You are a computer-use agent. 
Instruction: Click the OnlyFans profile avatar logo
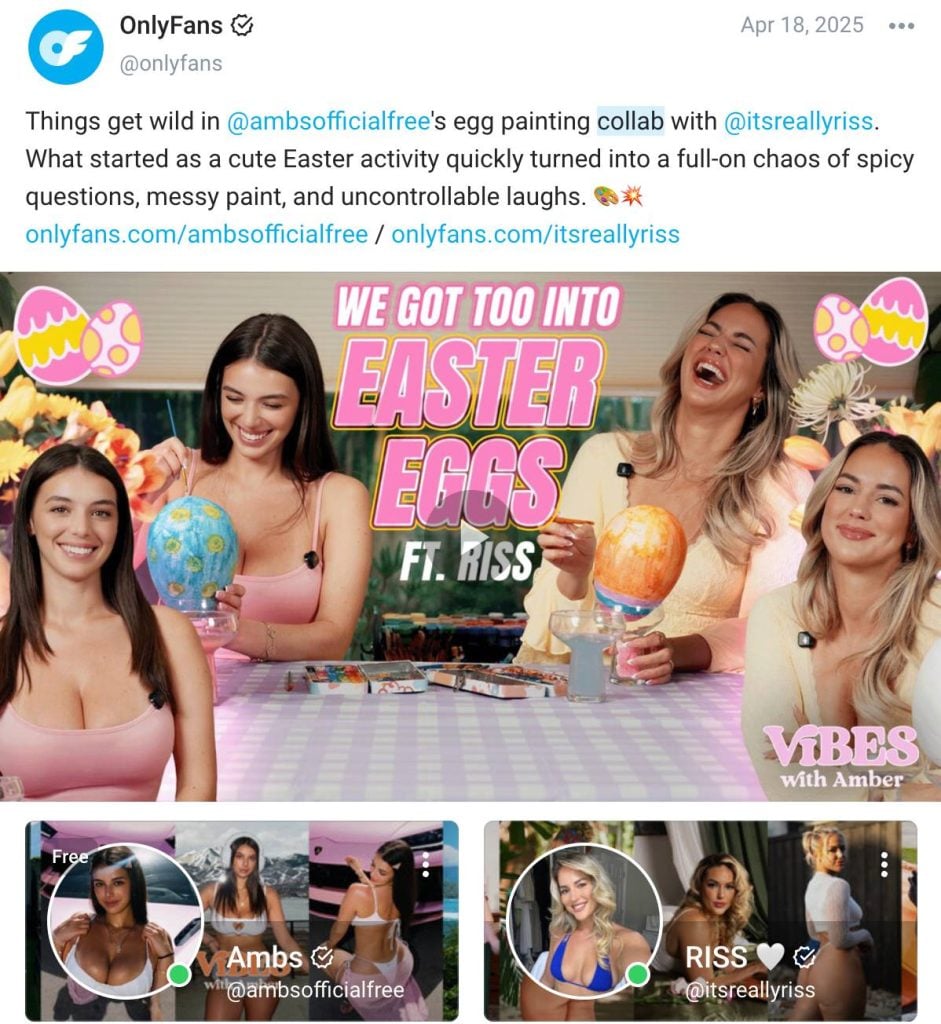(x=65, y=47)
